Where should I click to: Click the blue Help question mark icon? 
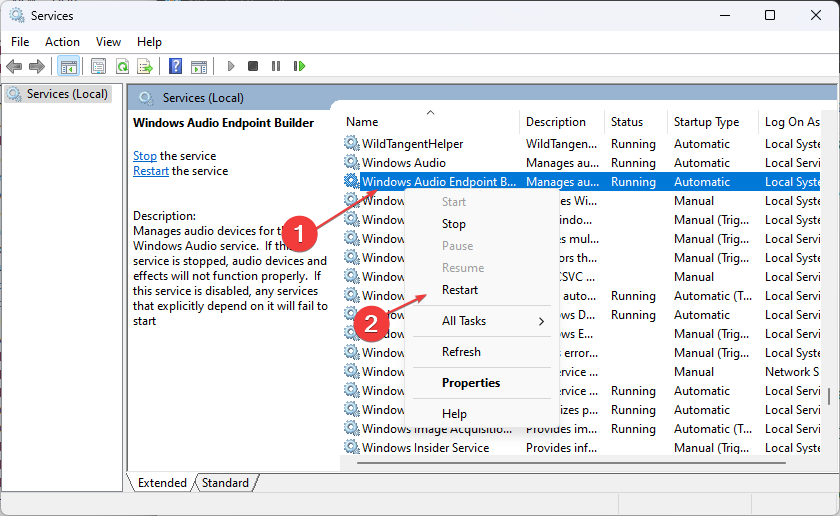pos(175,66)
